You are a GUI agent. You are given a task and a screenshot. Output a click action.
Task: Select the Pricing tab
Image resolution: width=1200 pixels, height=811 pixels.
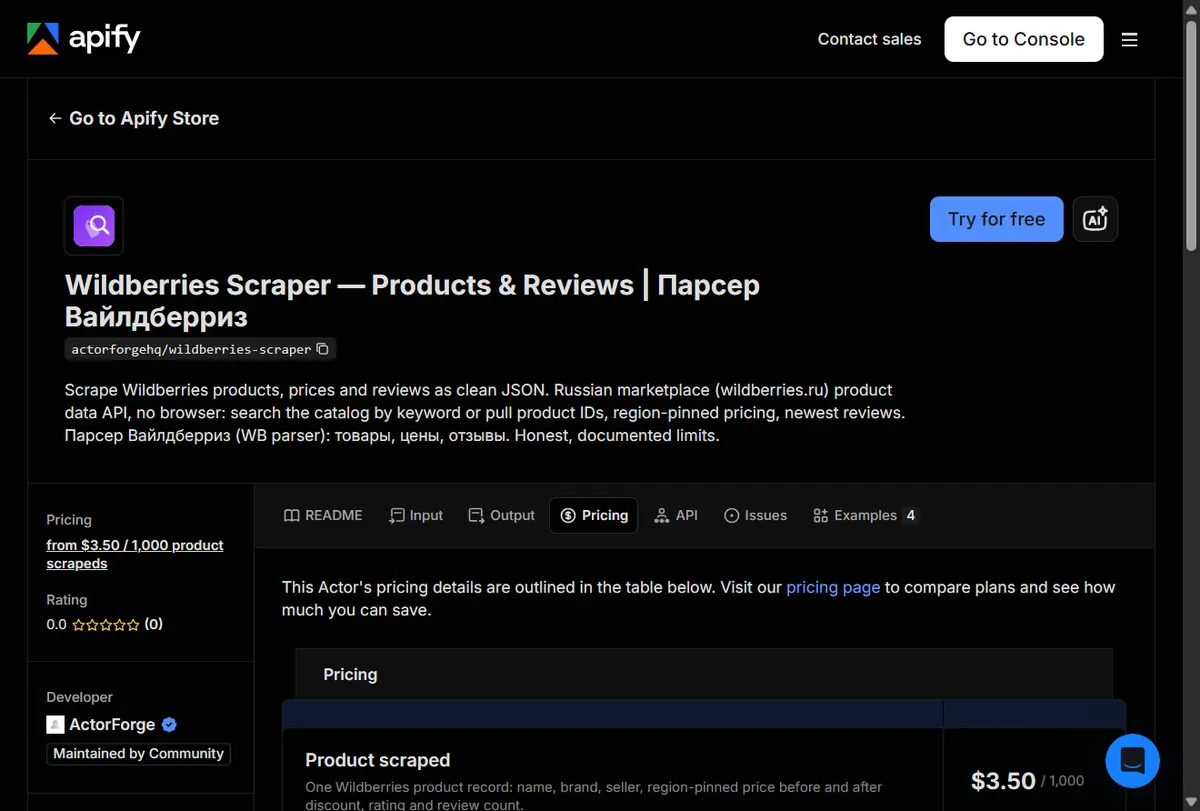tap(593, 515)
